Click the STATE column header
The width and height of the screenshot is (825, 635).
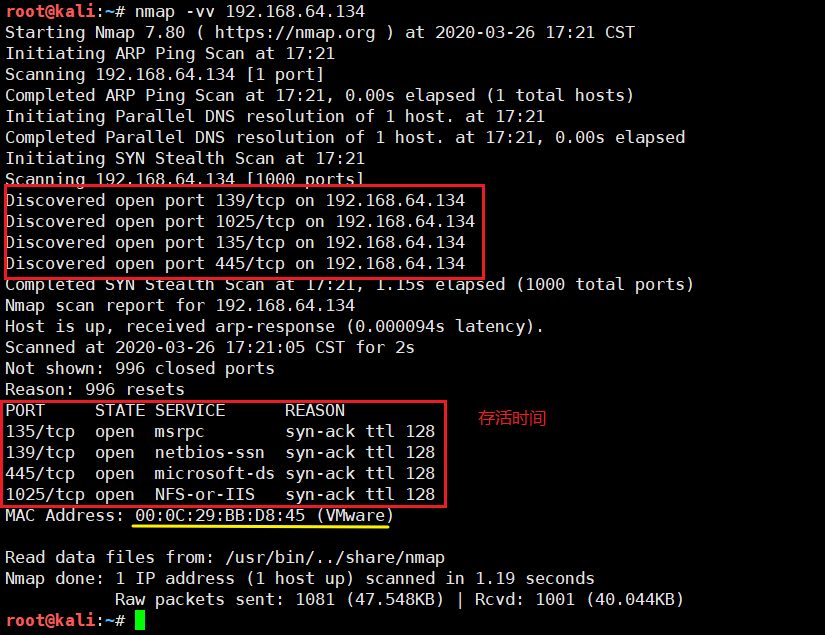click(x=120, y=411)
